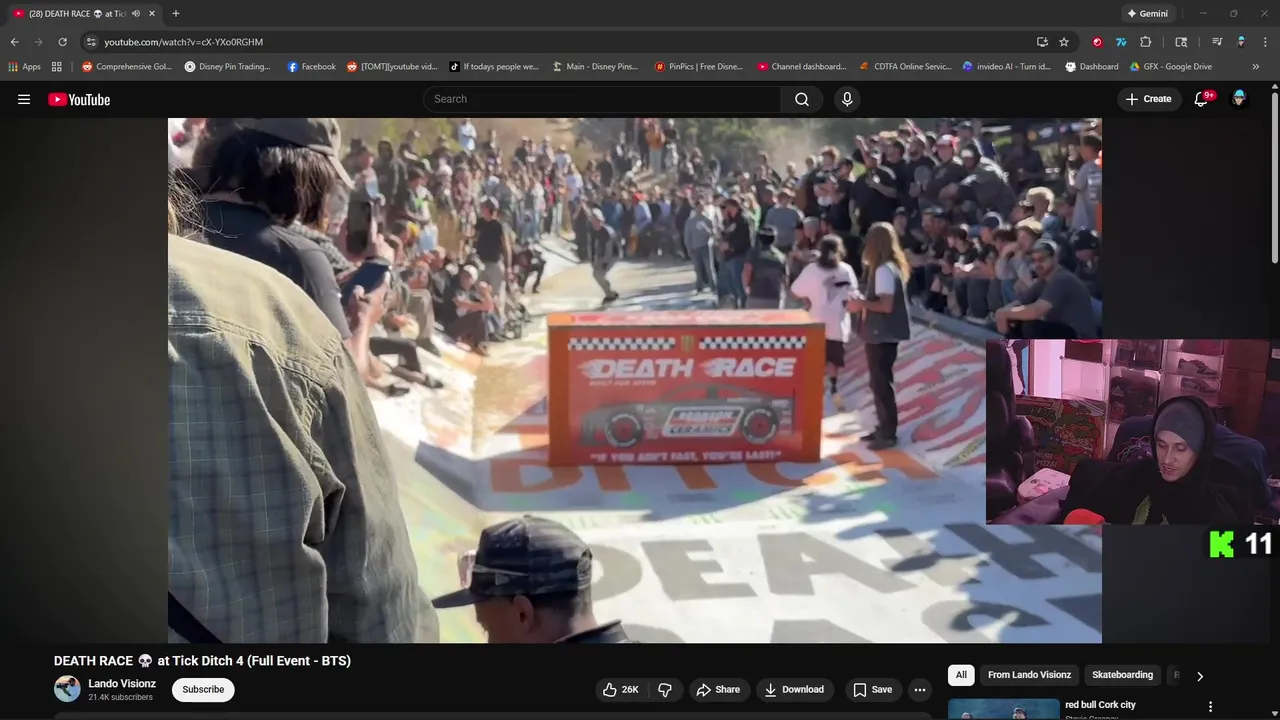Image resolution: width=1280 pixels, height=720 pixels.
Task: Open 'CDTFA Online Servic...' bookmark
Action: pyautogui.click(x=905, y=67)
